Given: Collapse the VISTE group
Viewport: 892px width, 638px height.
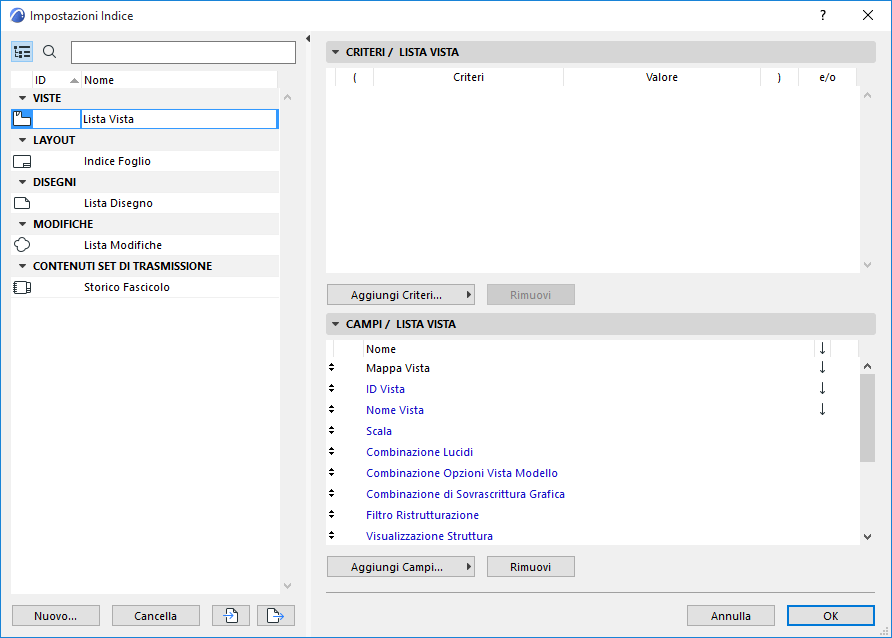Looking at the screenshot, I should pyautogui.click(x=23, y=98).
